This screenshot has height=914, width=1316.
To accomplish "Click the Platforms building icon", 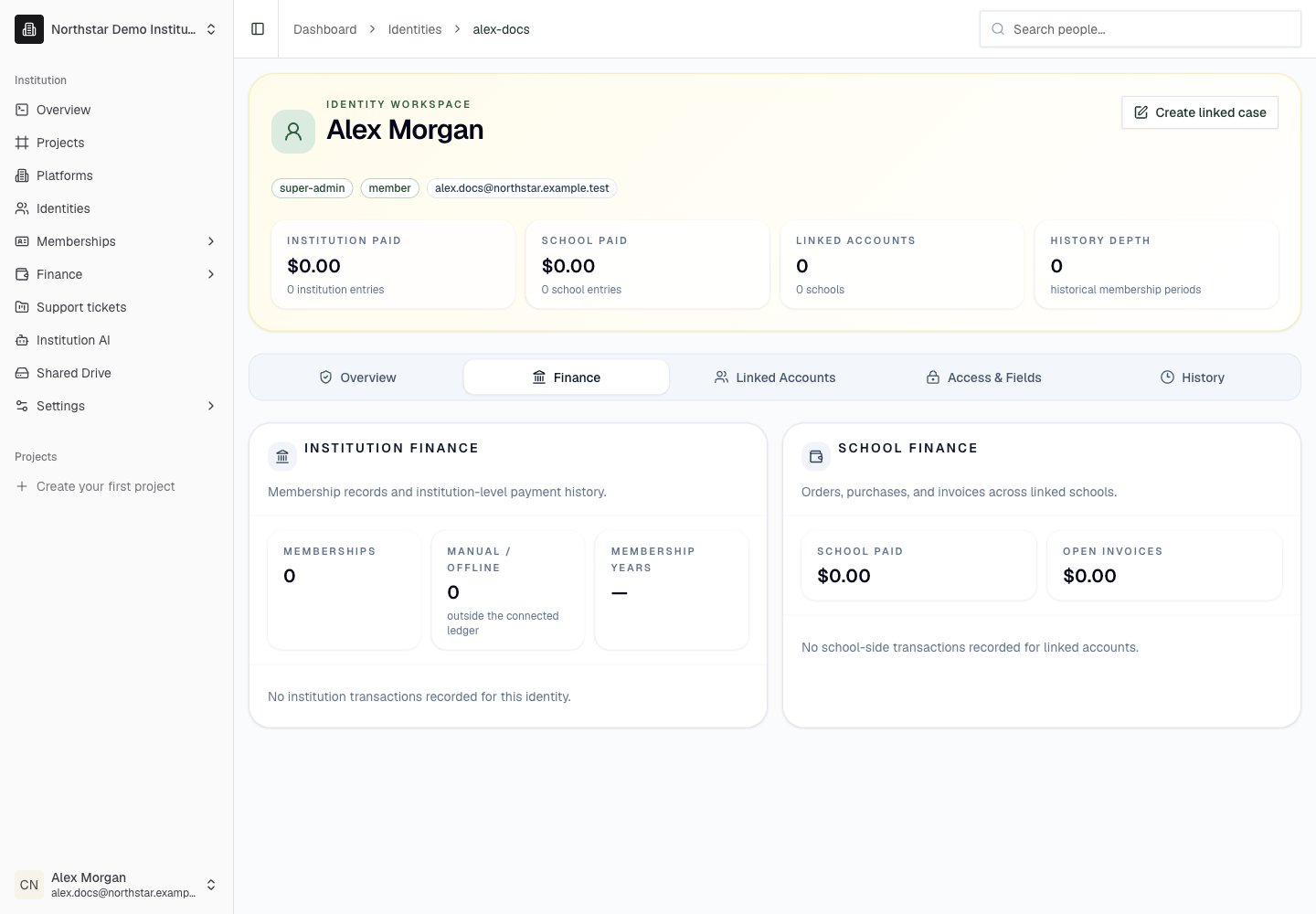I will coord(22,175).
